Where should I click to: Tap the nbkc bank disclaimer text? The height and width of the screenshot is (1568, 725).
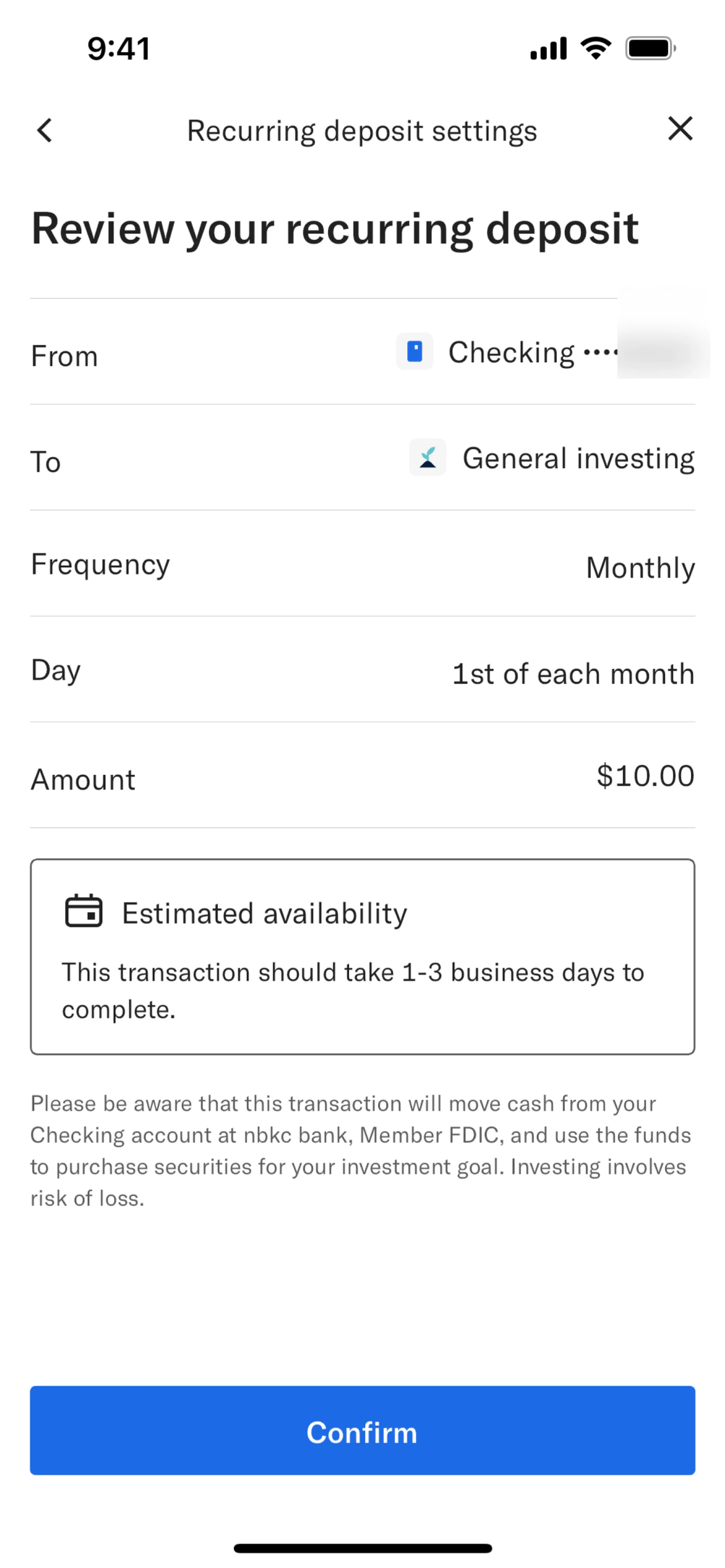[361, 1151]
